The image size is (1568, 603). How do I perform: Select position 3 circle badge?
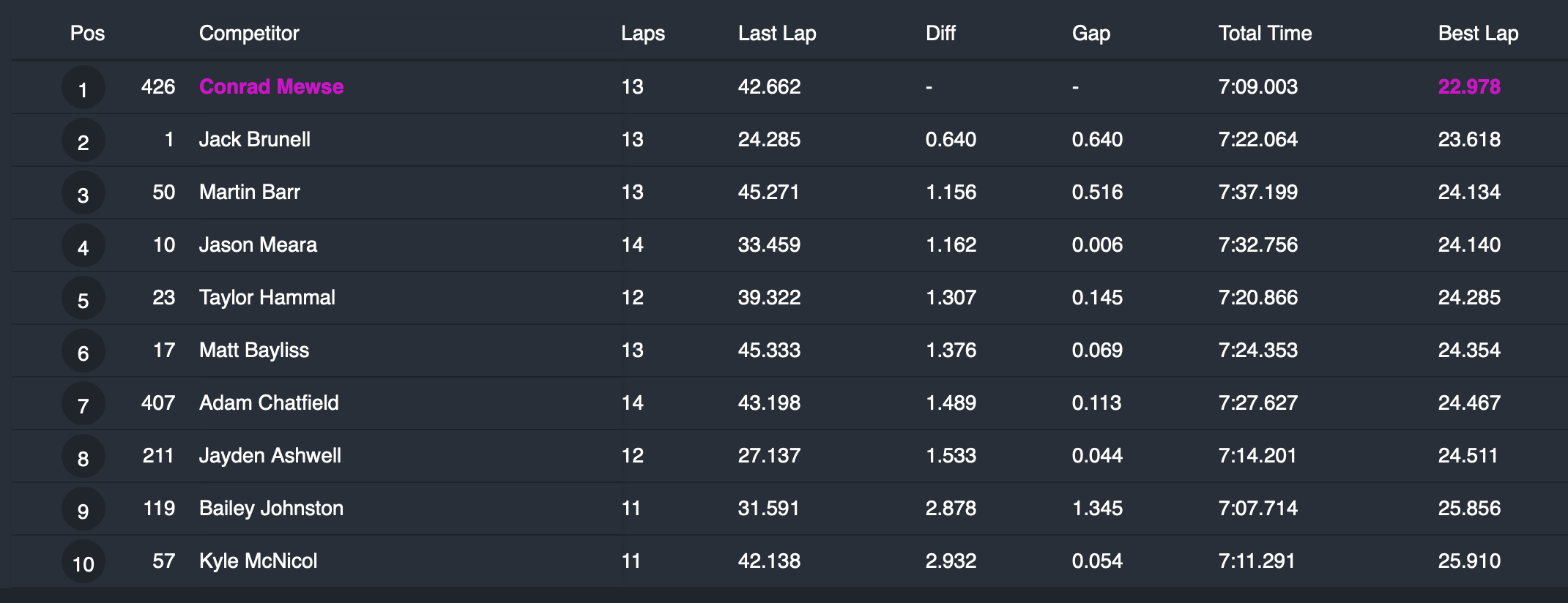83,194
